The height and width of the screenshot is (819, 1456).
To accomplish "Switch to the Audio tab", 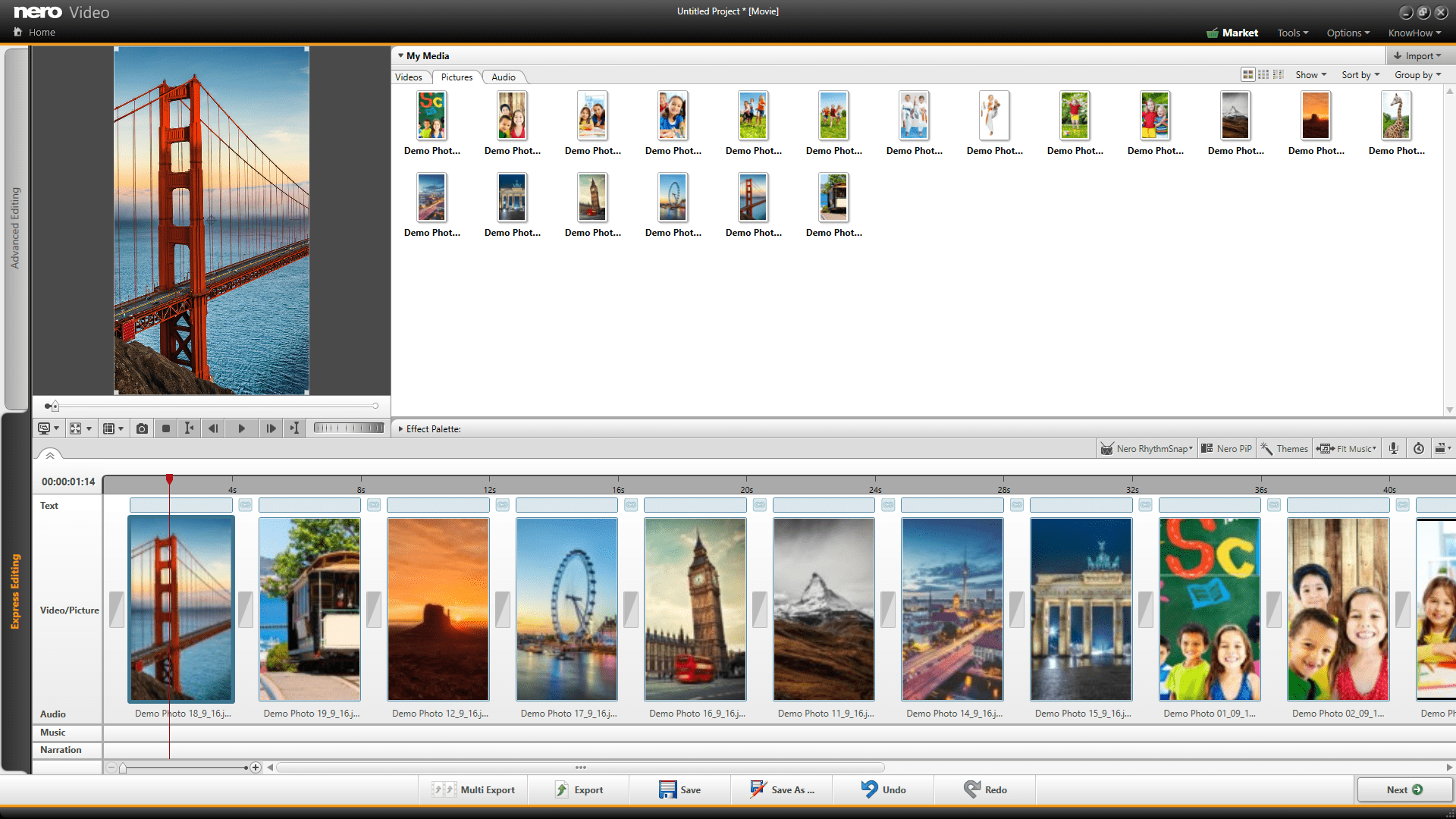I will (x=504, y=77).
